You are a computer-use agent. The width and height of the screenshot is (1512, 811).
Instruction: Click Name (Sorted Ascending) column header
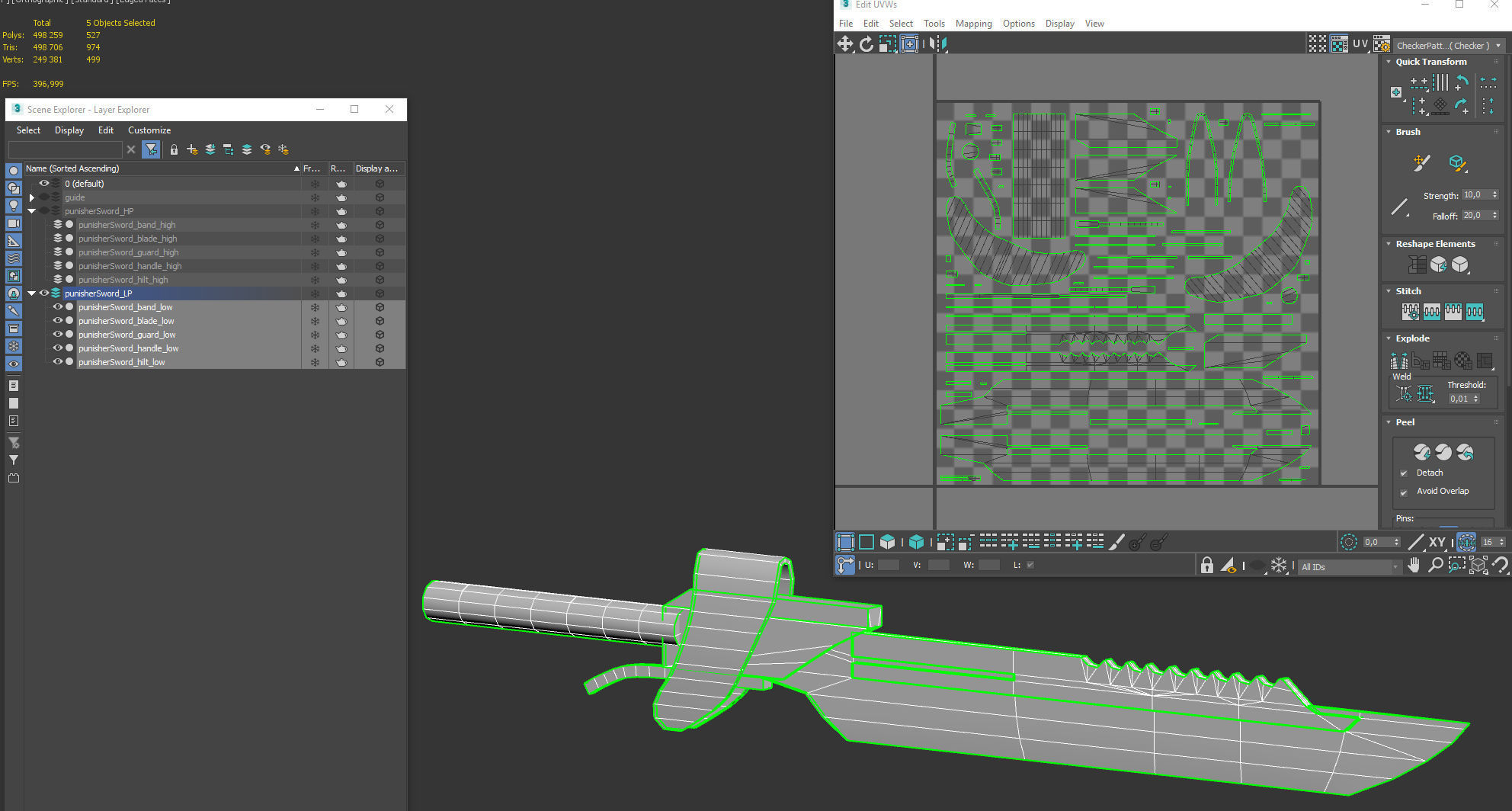pyautogui.click(x=162, y=168)
